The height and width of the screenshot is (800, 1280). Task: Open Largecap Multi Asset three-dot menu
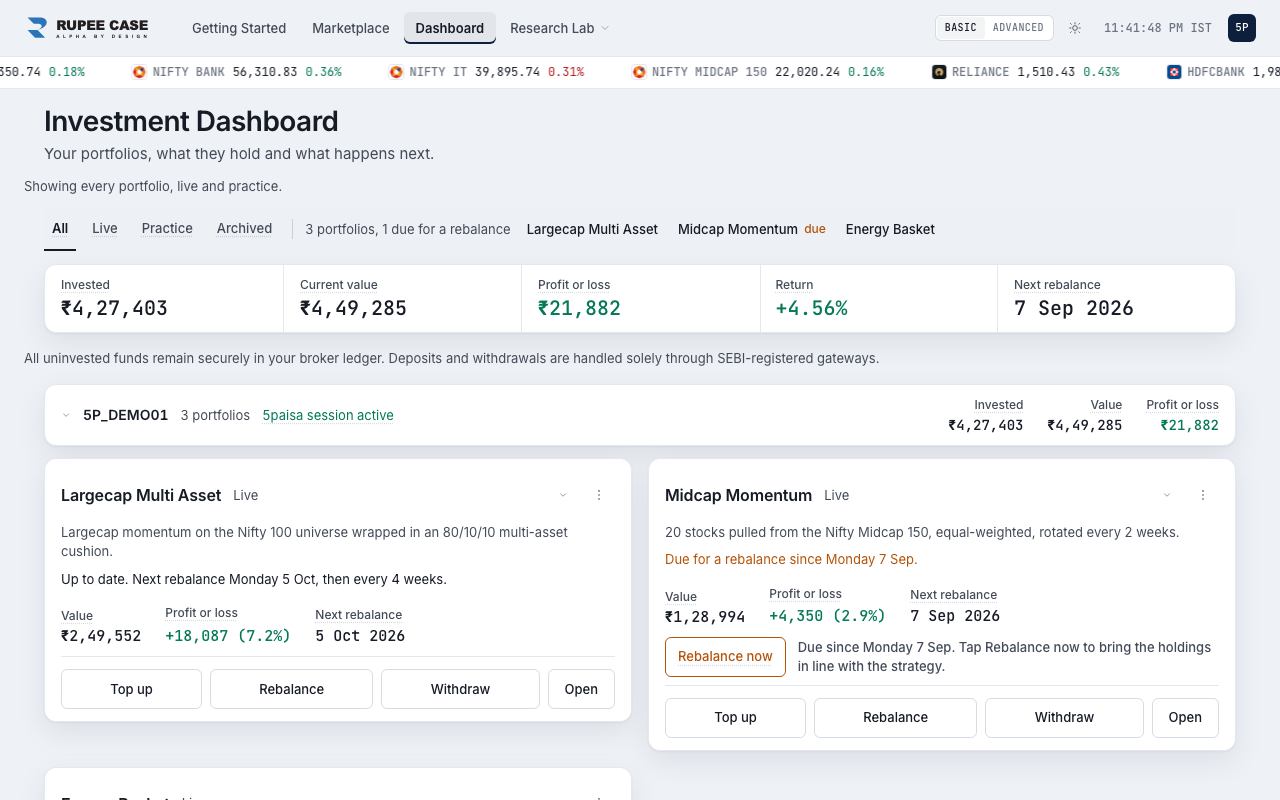click(599, 495)
